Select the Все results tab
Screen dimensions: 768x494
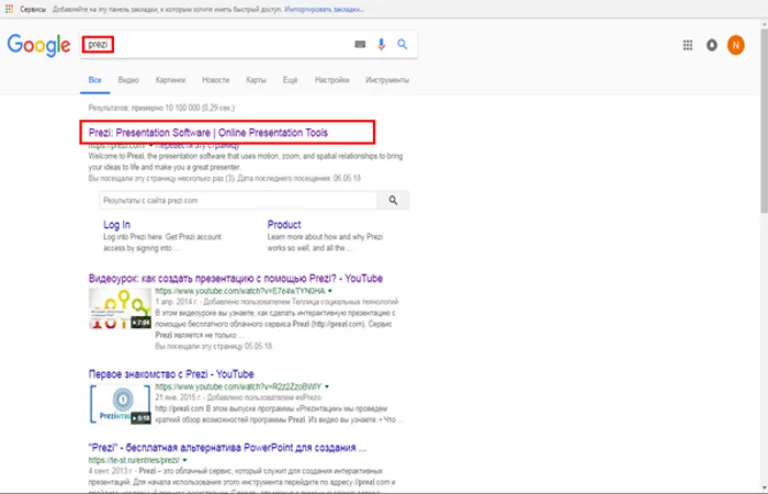pos(95,80)
